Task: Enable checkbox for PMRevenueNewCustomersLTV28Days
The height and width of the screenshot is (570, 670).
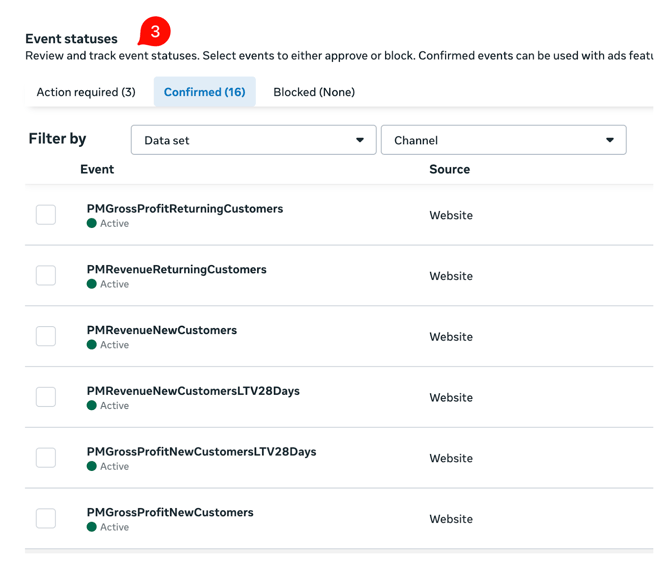Action: (46, 397)
